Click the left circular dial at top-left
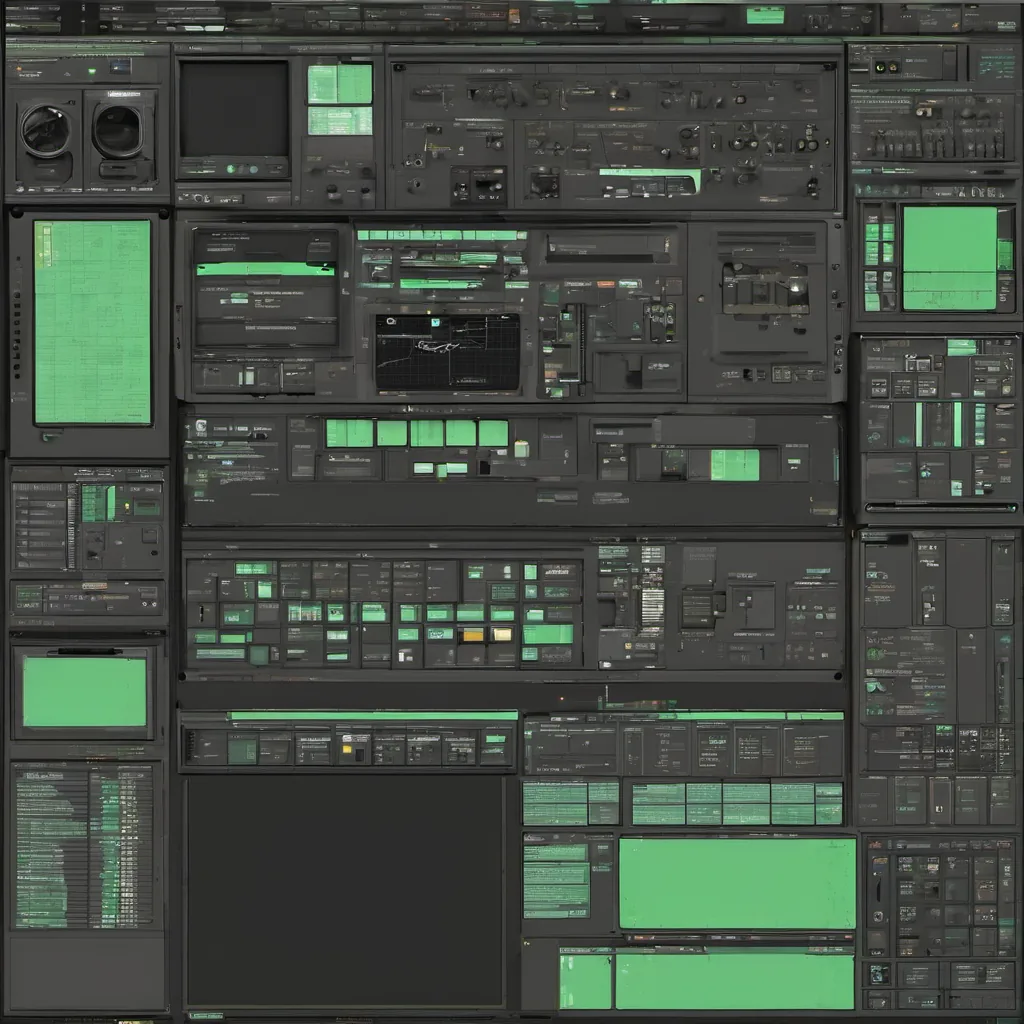The image size is (1024, 1024). (46, 131)
